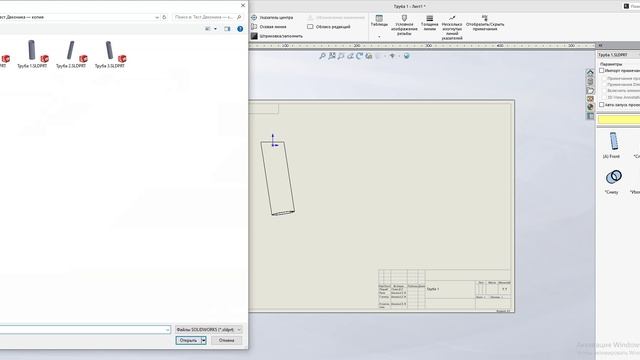Click the Revision Cloud (Облако редакций) tool
This screenshot has width=640, height=360.
(x=329, y=27)
